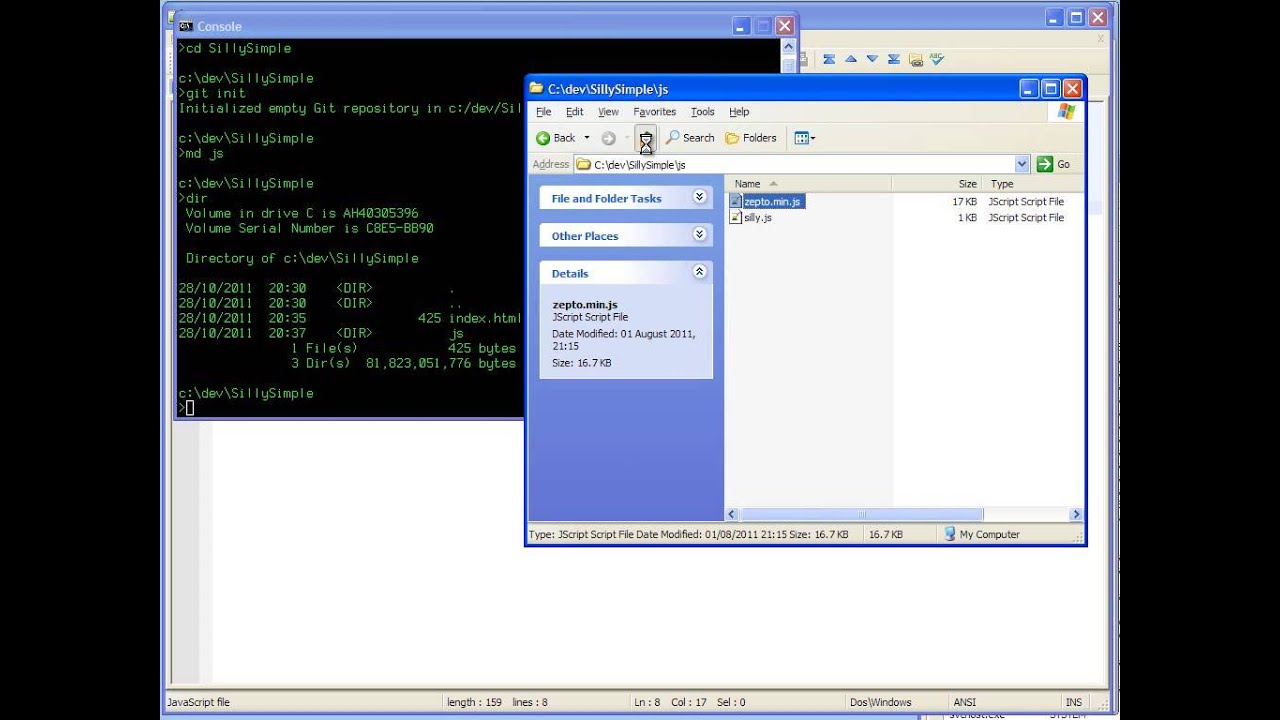This screenshot has width=1280, height=720.
Task: Click the grey X document close icon
Action: tap(1101, 38)
